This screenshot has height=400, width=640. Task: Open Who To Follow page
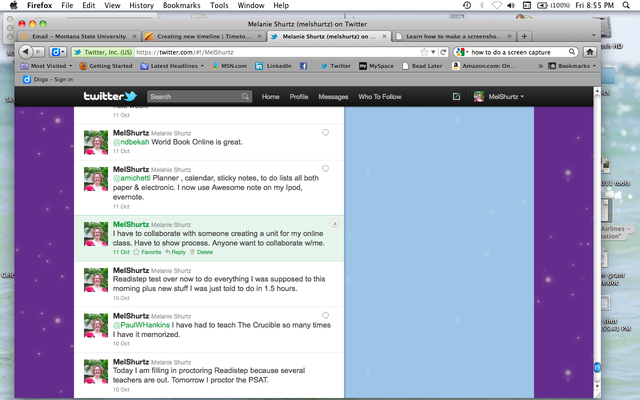click(380, 97)
